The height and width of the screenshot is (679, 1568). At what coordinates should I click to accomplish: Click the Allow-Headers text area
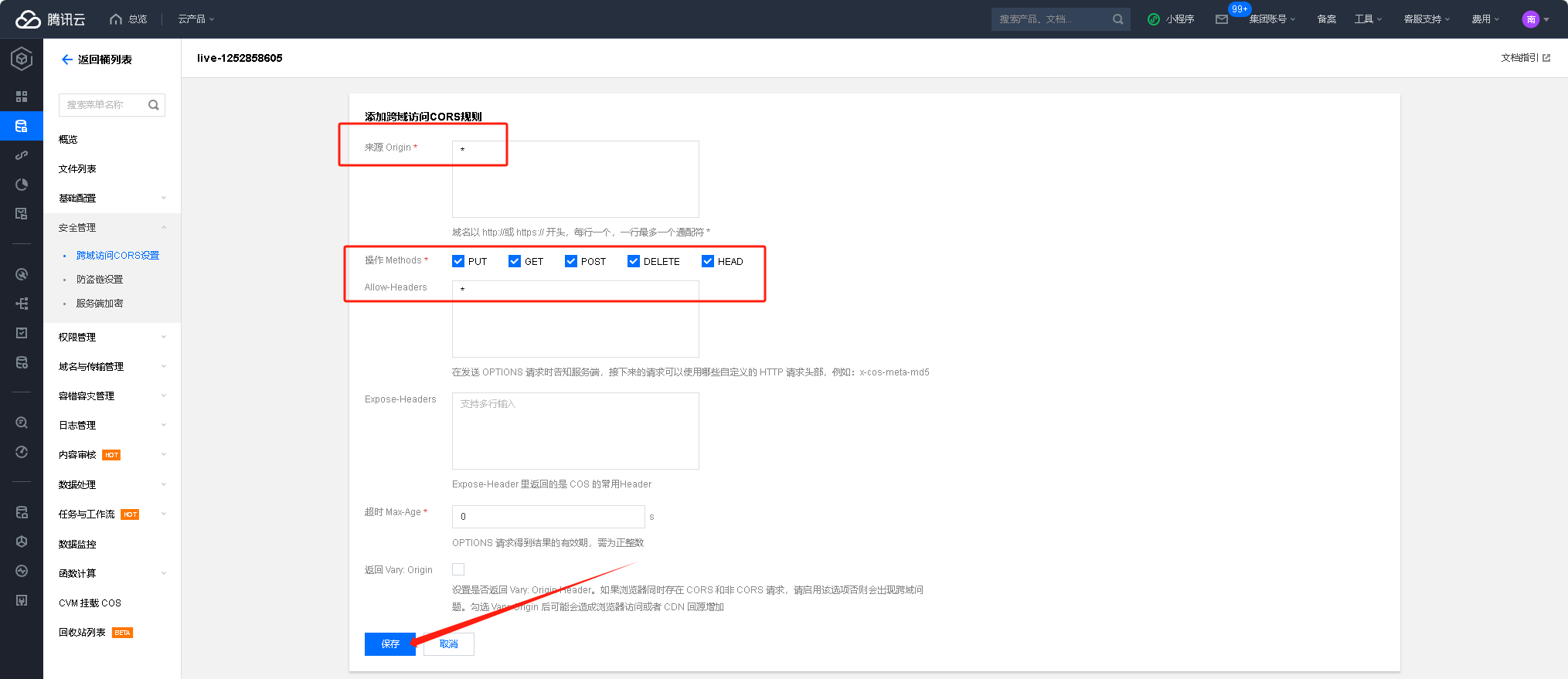click(x=576, y=319)
